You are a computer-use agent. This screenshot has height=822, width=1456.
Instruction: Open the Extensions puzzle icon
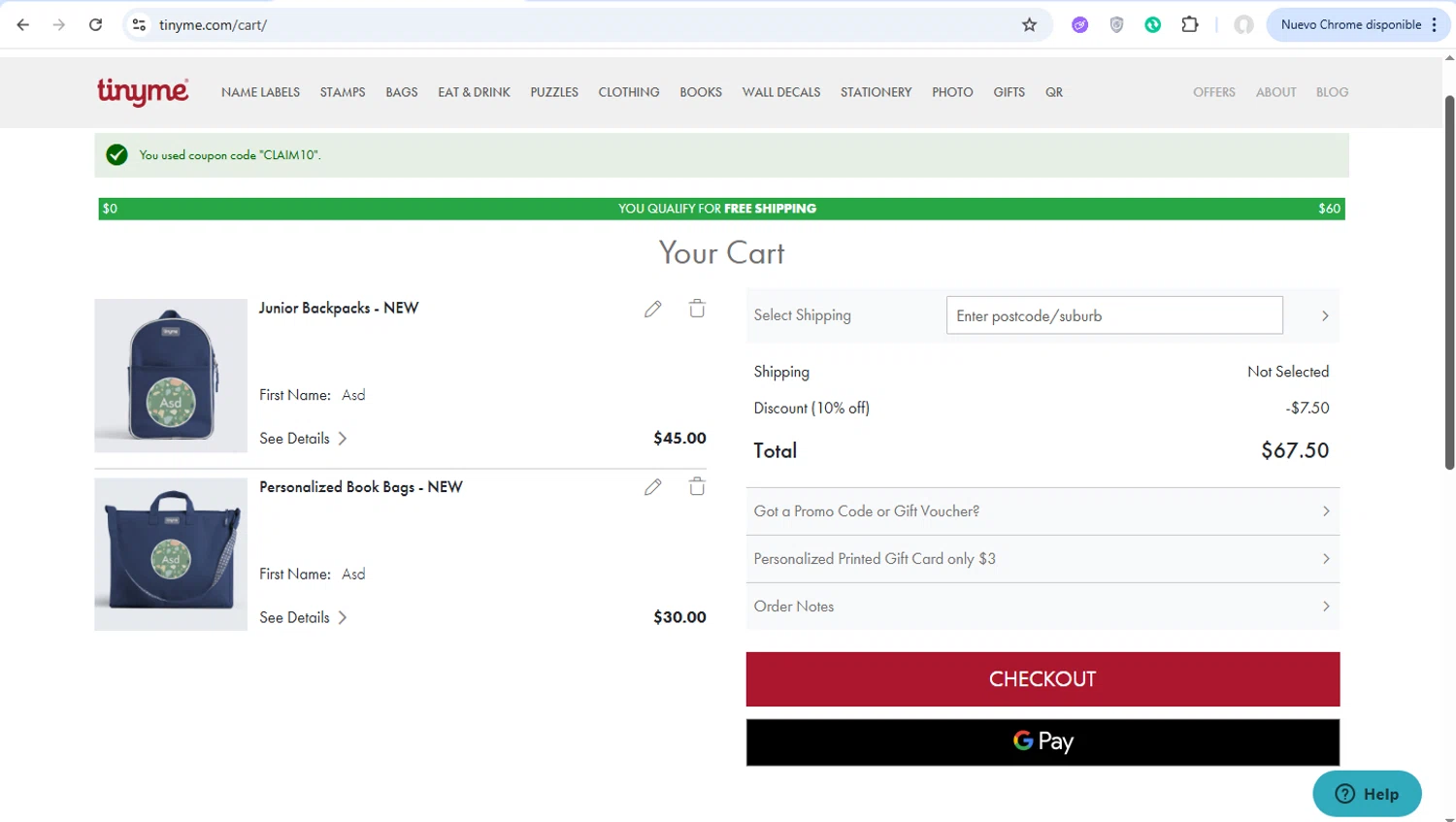(1190, 25)
